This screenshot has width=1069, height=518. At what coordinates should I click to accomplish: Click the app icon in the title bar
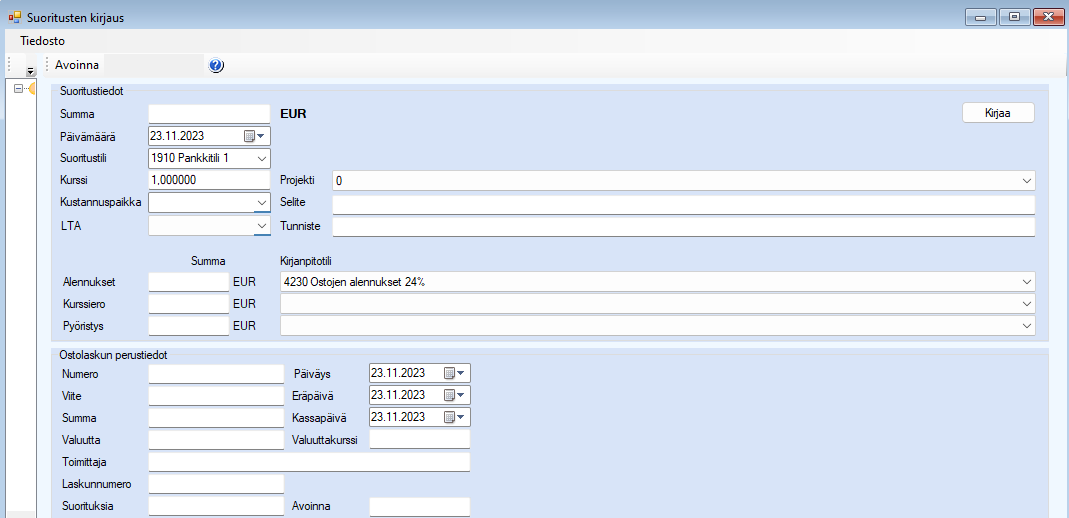coord(14,18)
